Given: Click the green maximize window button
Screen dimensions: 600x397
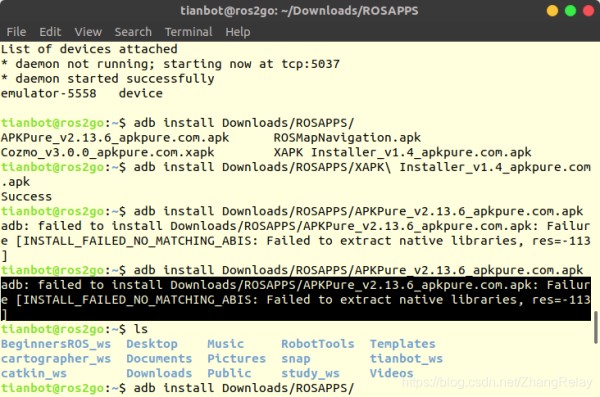Looking at the screenshot, I should coord(570,11).
